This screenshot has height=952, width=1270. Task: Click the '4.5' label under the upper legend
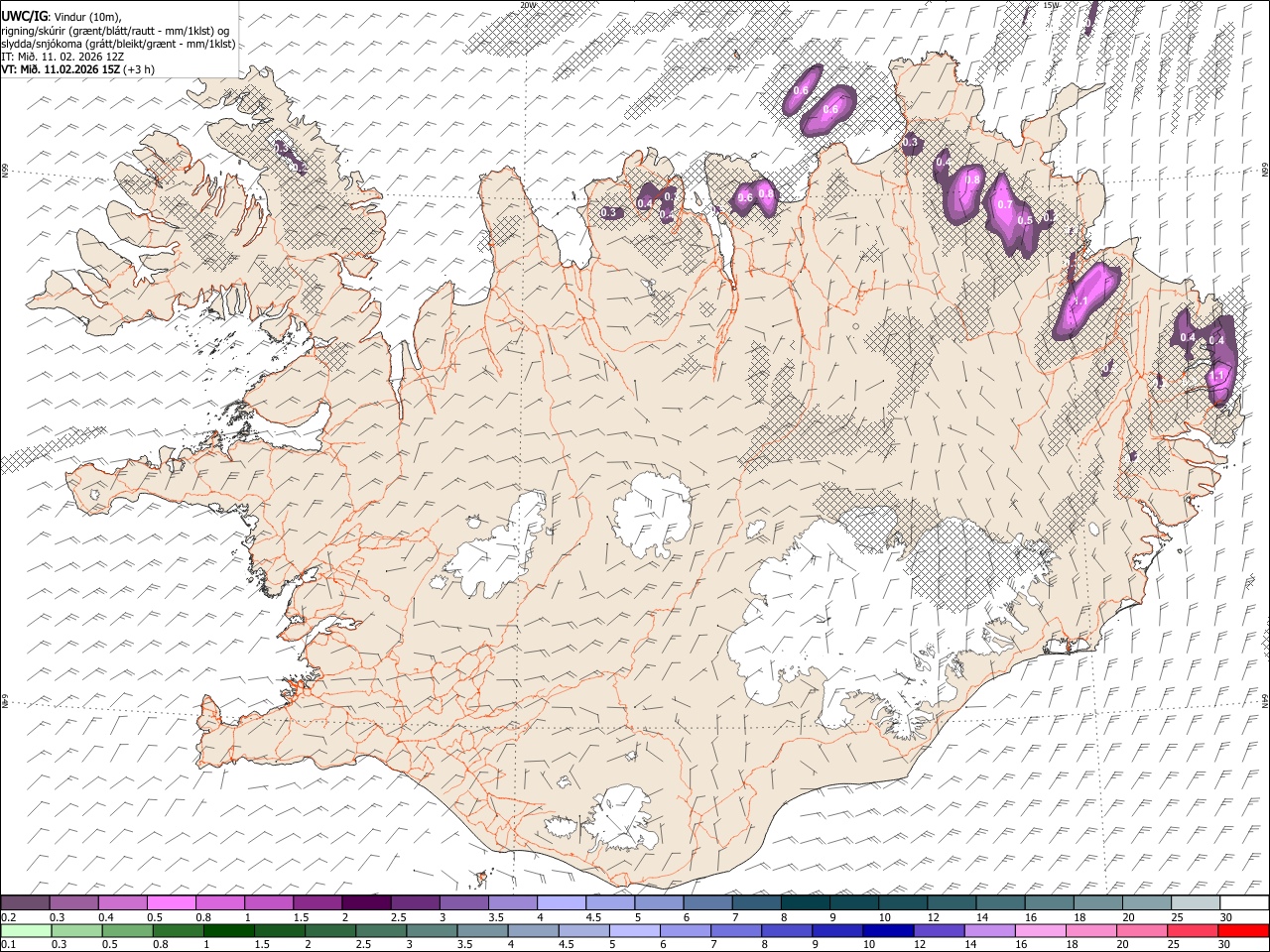tap(594, 917)
